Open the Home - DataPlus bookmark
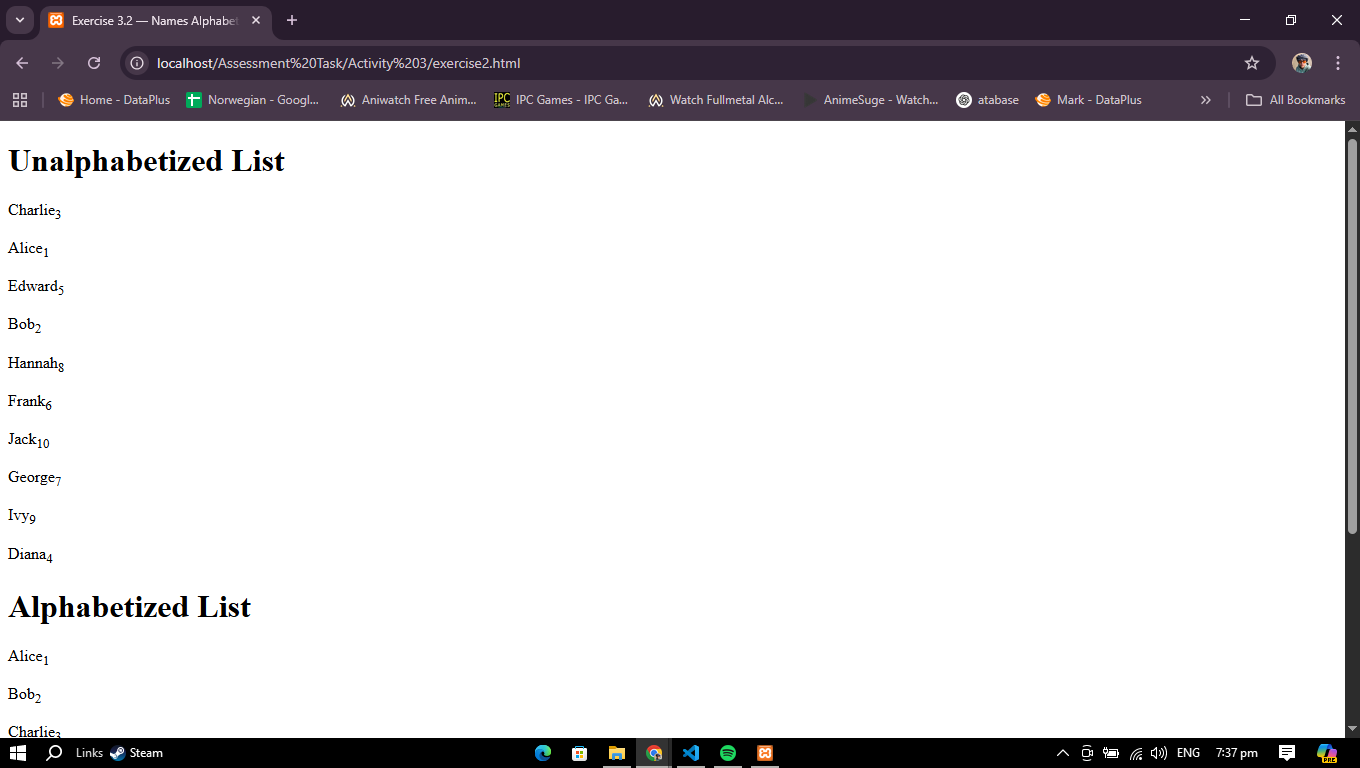This screenshot has width=1360, height=768. (114, 100)
